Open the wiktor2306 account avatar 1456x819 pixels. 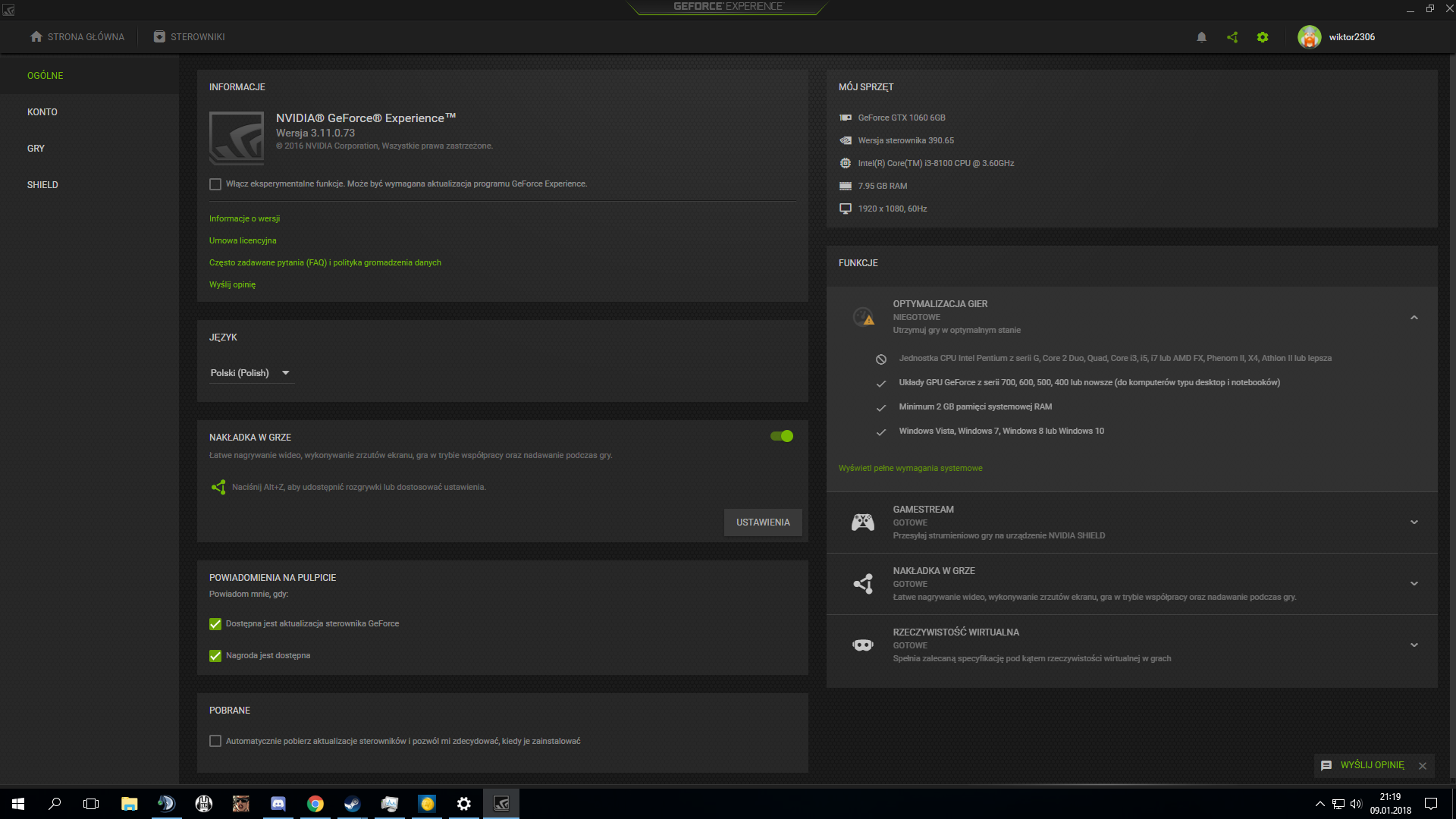click(x=1310, y=37)
